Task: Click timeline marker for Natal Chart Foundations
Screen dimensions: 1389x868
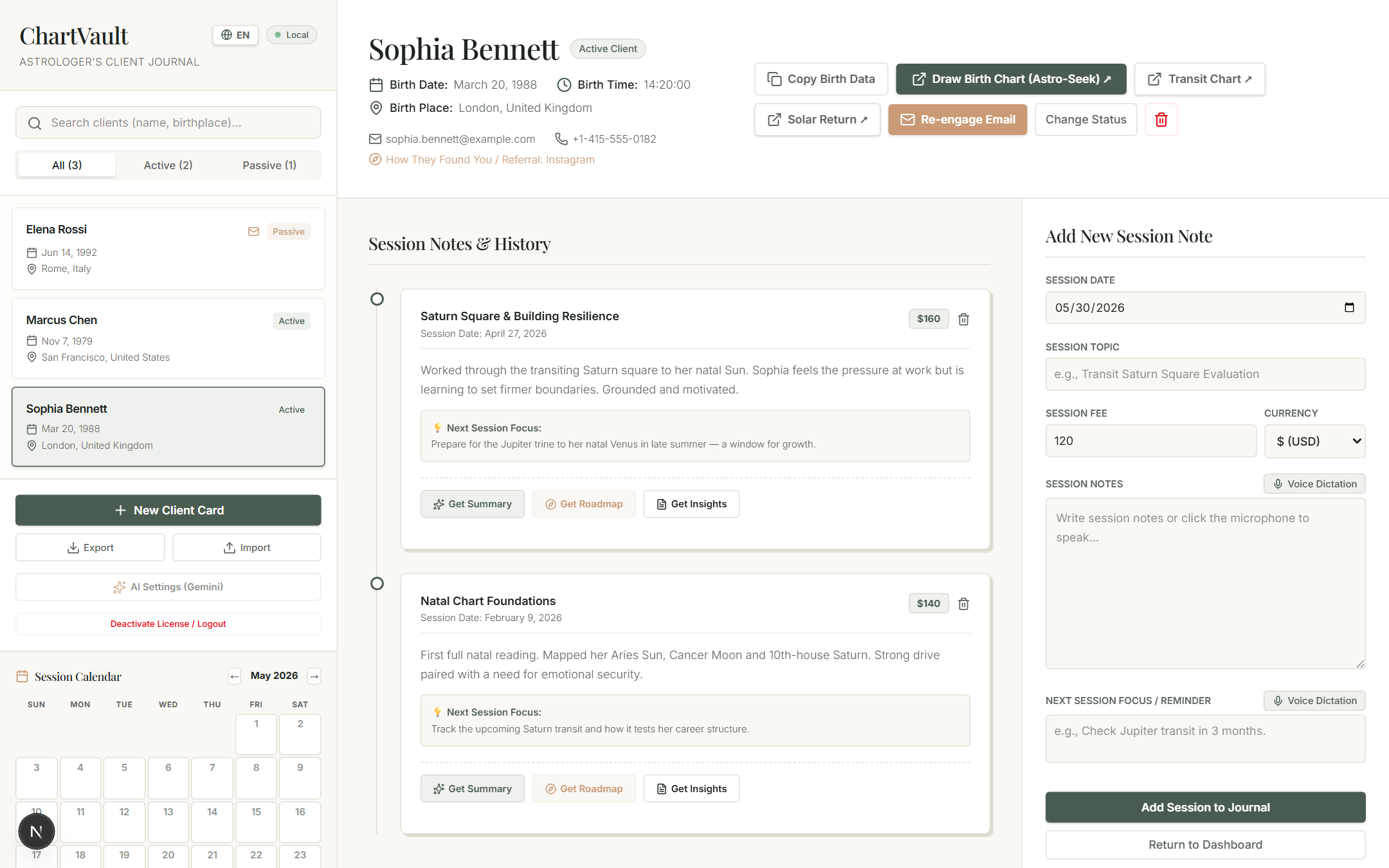Action: point(377,583)
